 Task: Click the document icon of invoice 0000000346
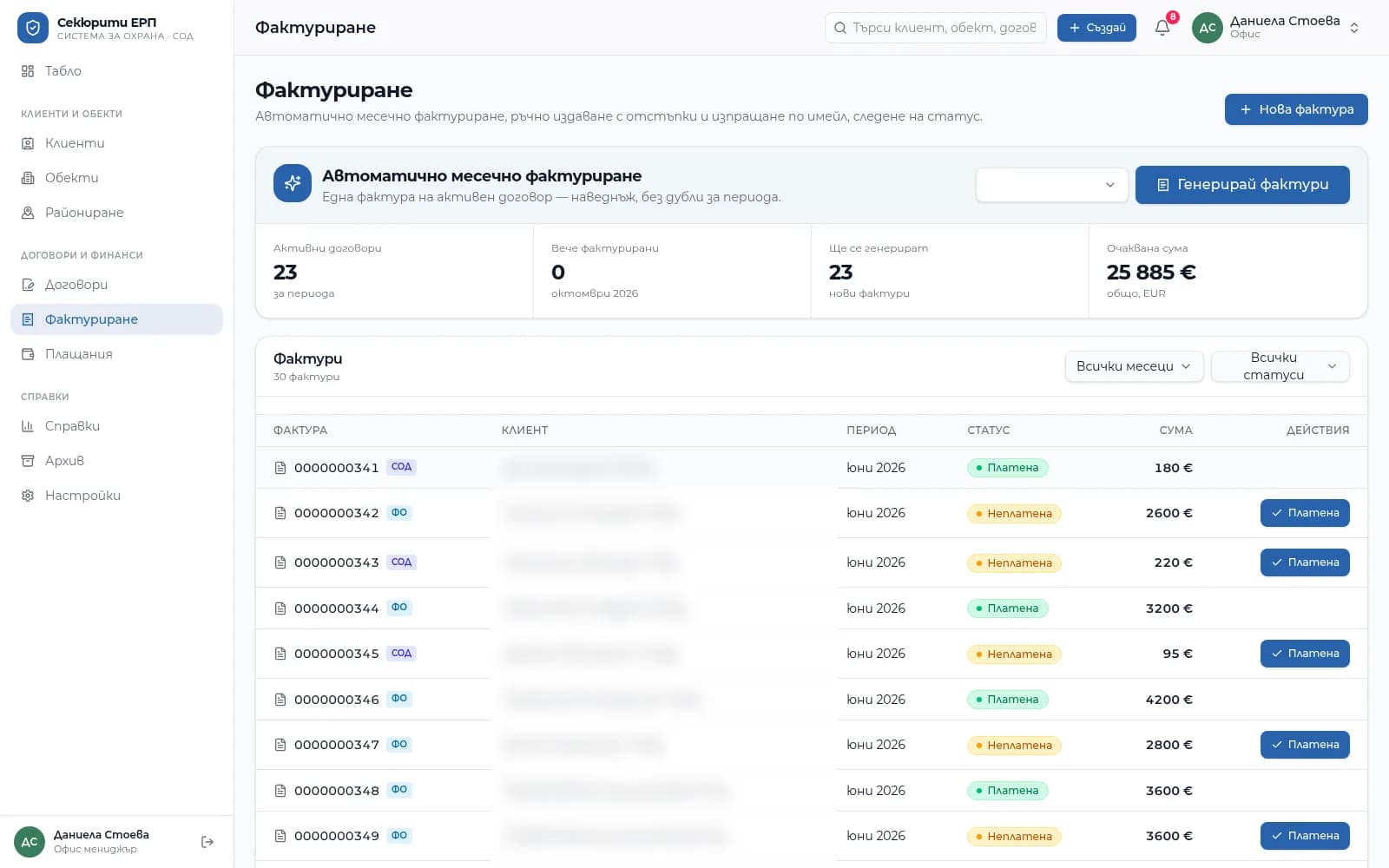[x=280, y=700]
